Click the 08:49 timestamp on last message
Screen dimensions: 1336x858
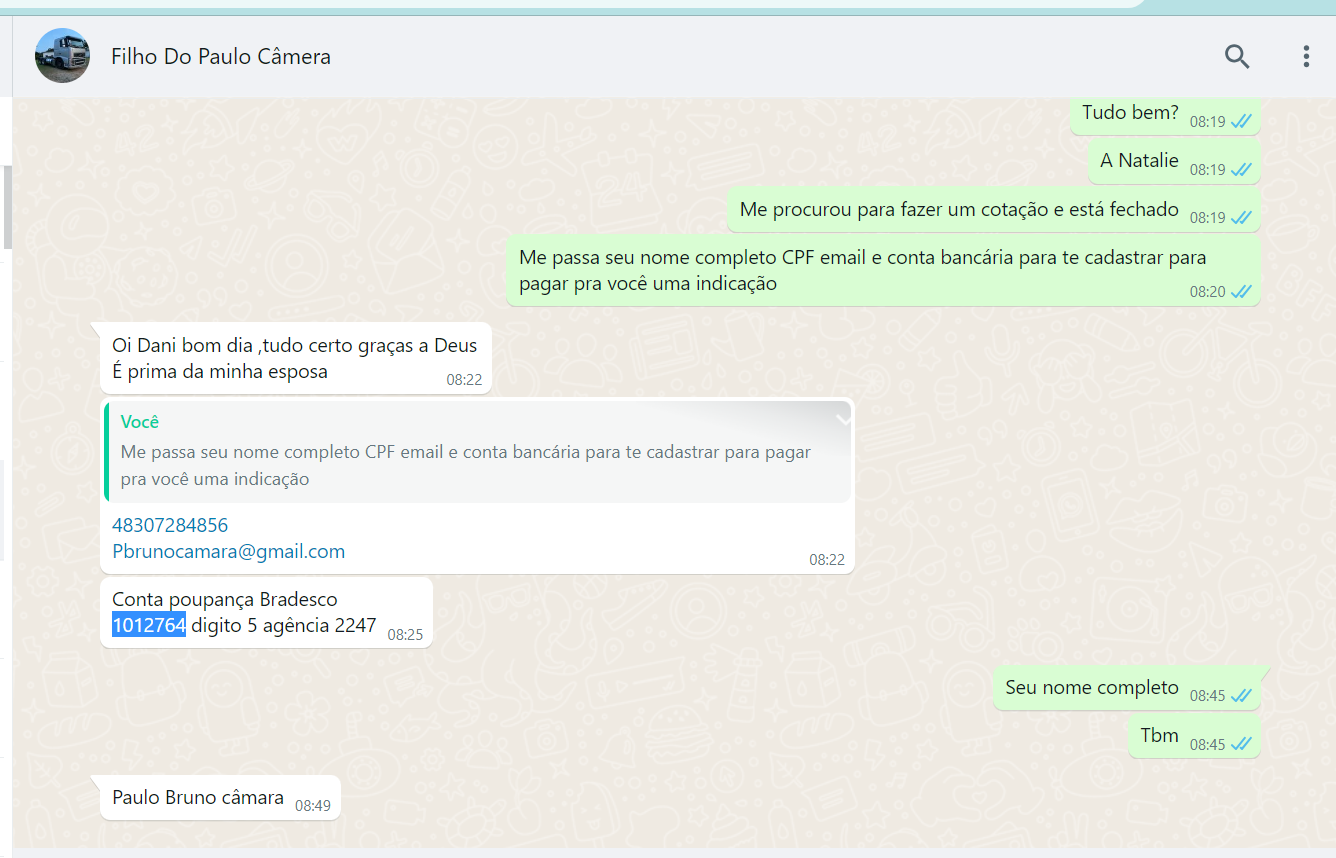(312, 805)
